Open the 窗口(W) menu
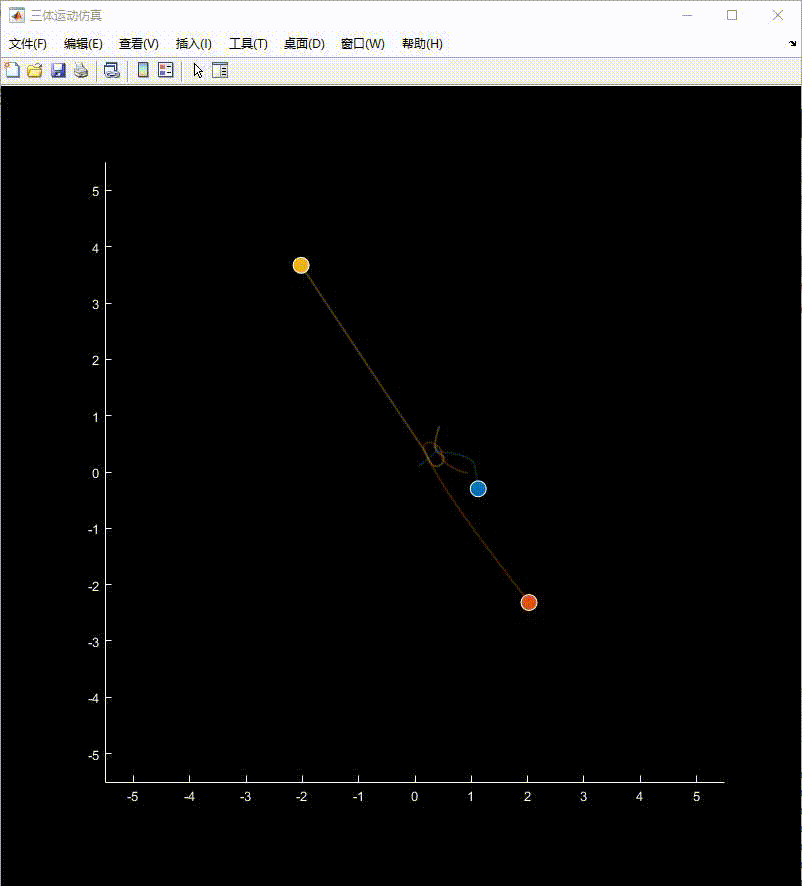The image size is (802, 886). 362,44
